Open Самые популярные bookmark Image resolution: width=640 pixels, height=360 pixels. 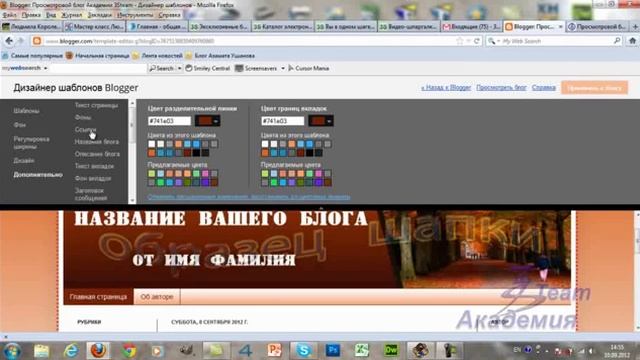[32, 56]
